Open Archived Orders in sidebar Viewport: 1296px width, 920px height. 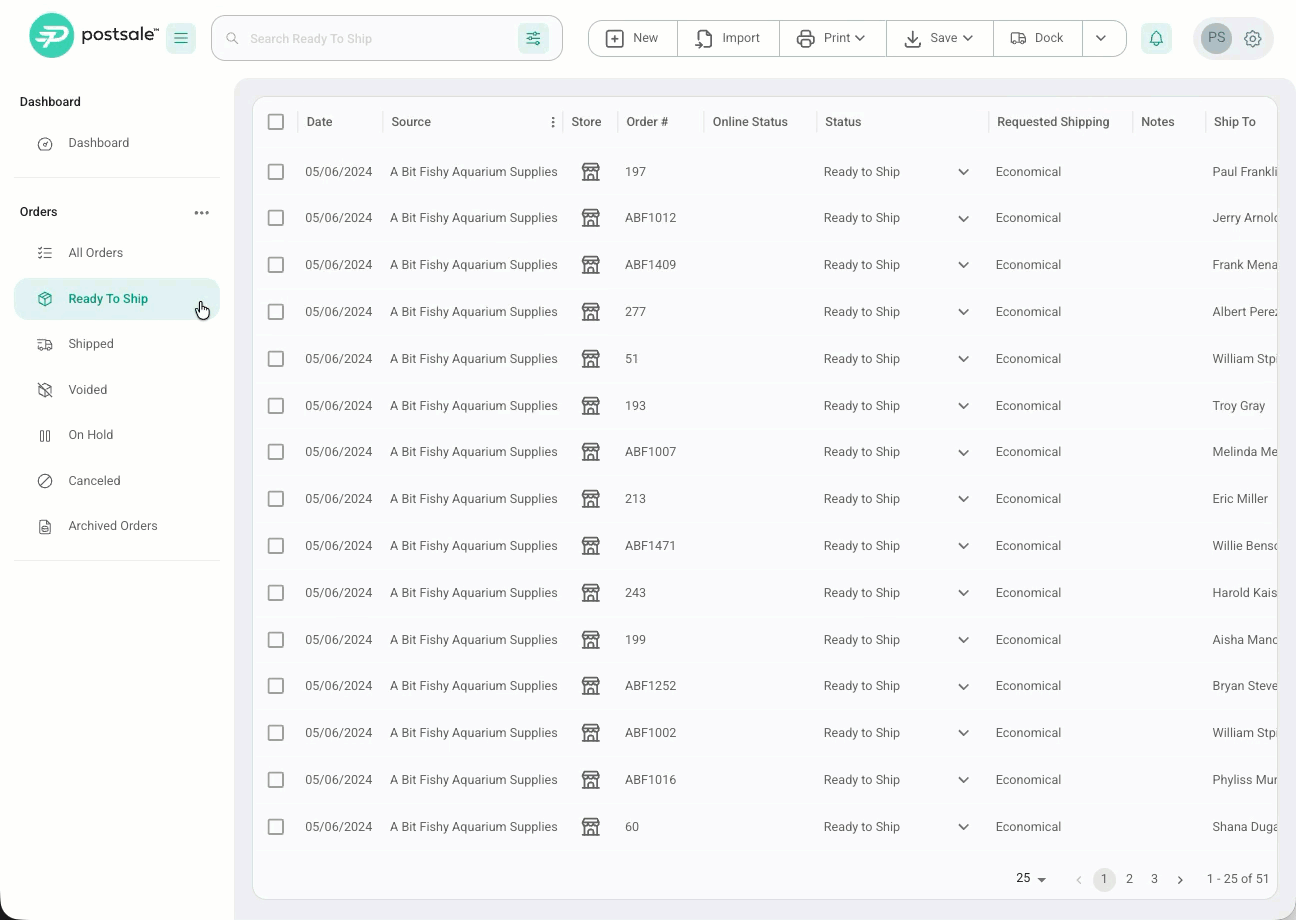click(116, 526)
